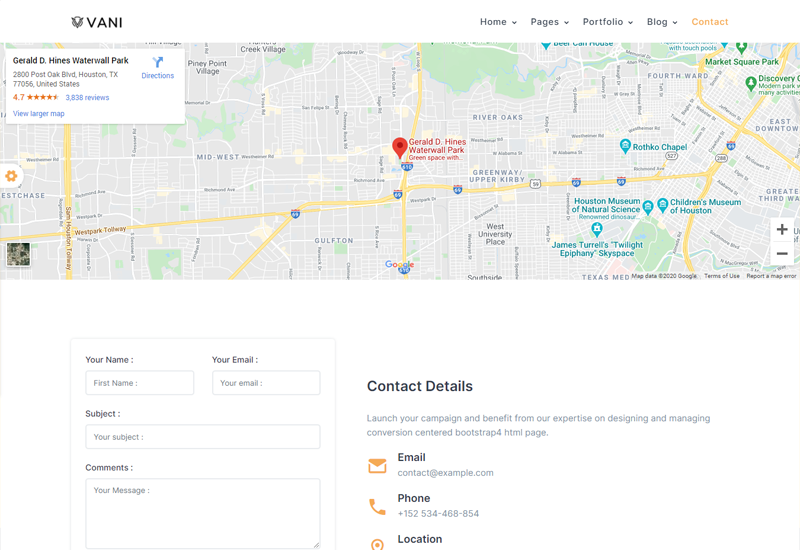800x550 pixels.
Task: Click the West University Place label
Action: (x=495, y=234)
